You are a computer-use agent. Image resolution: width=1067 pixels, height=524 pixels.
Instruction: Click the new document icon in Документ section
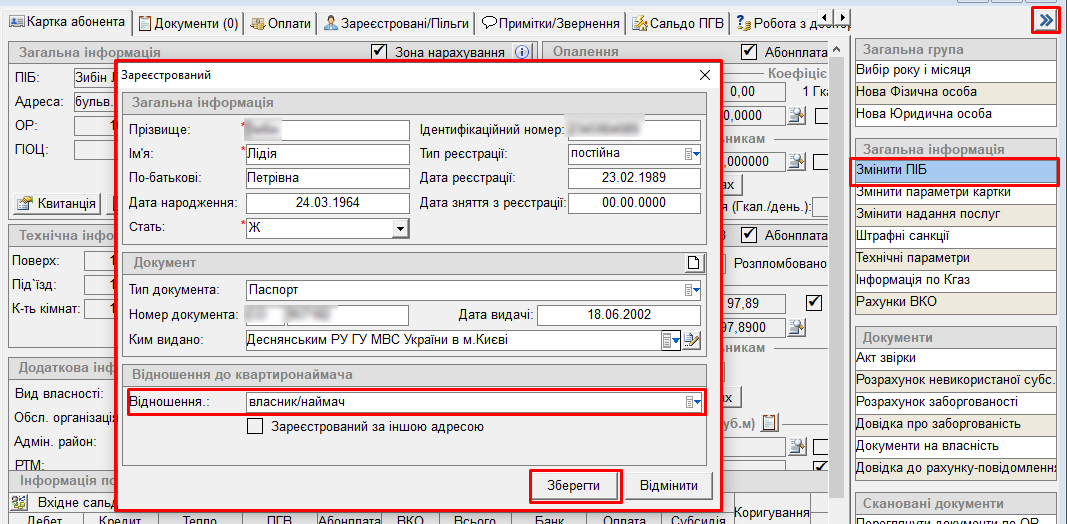[696, 263]
